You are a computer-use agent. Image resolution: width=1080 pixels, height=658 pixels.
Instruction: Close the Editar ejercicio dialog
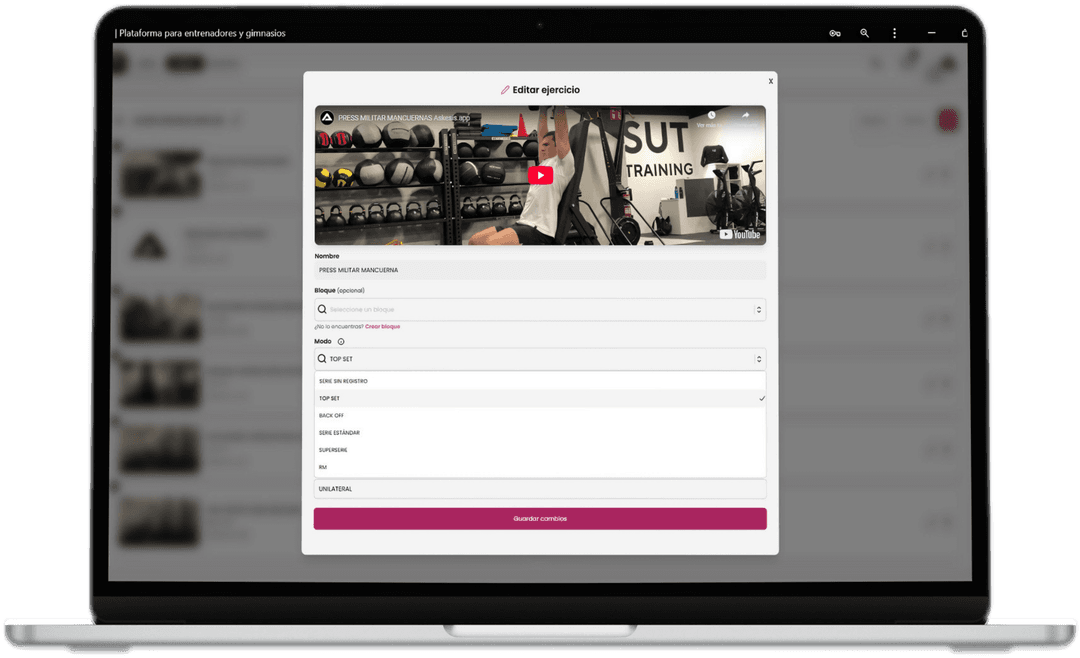(770, 81)
